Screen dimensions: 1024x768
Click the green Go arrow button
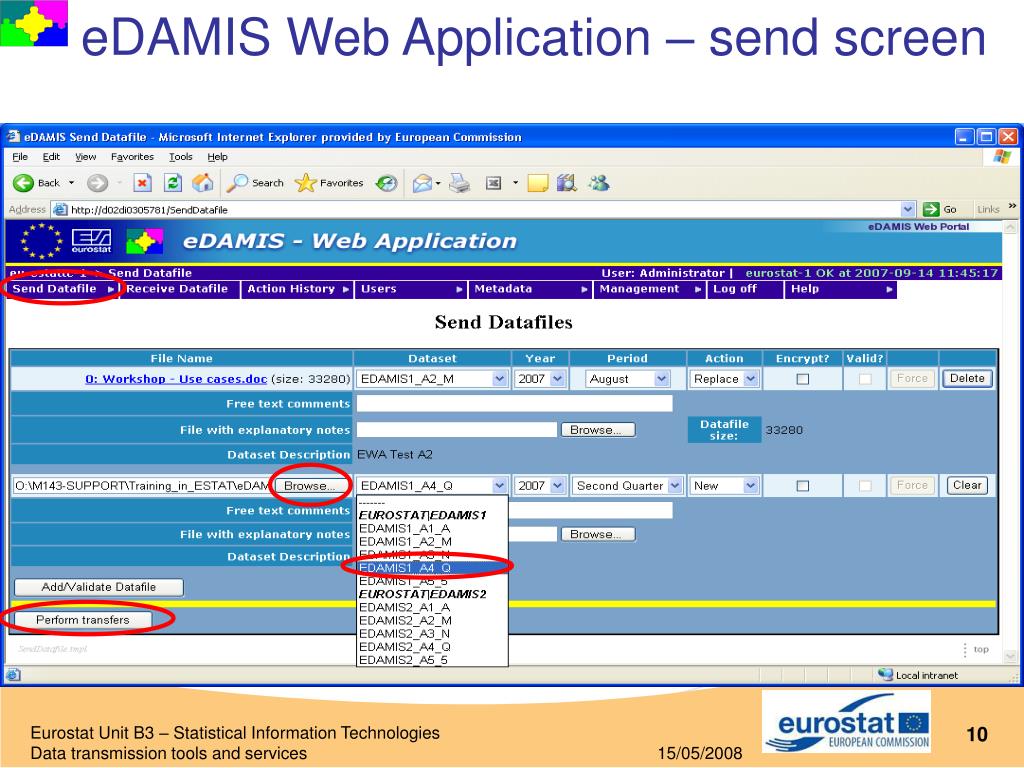931,209
